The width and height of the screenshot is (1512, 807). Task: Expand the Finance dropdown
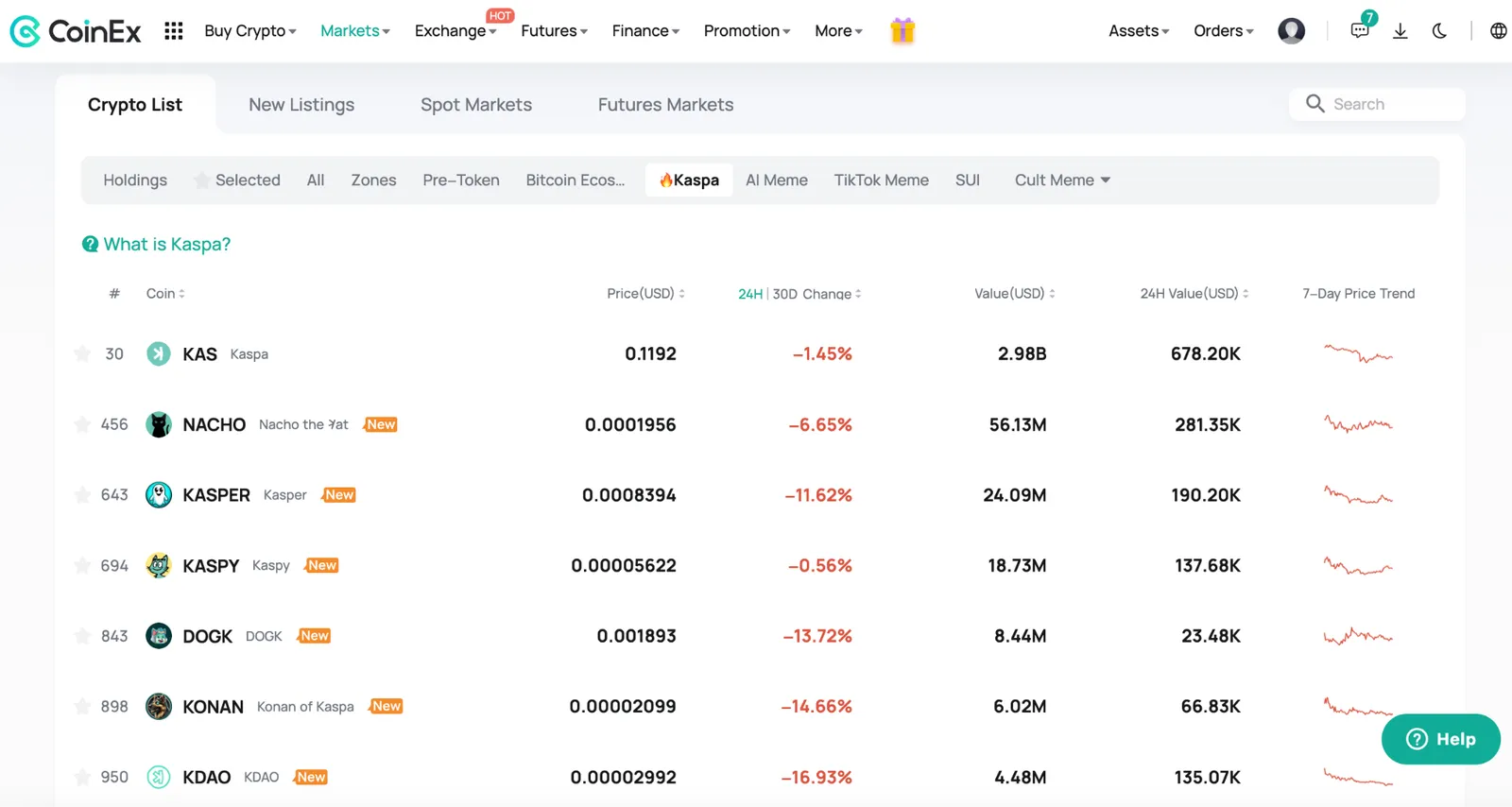click(645, 31)
